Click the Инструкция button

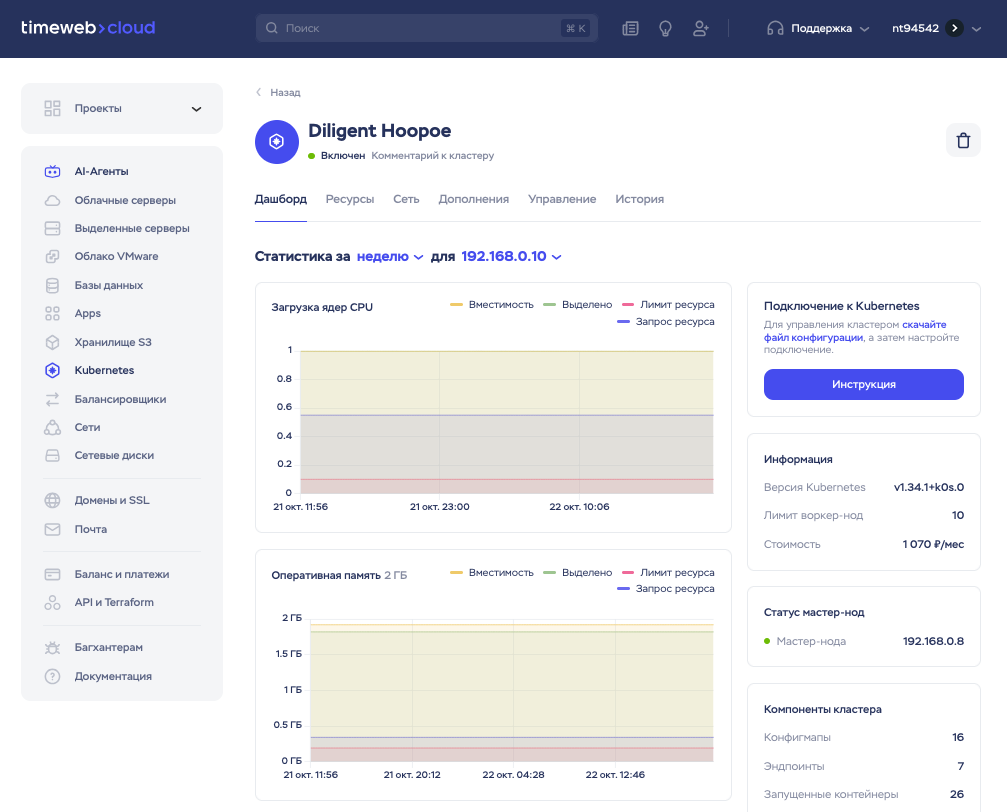tap(863, 384)
